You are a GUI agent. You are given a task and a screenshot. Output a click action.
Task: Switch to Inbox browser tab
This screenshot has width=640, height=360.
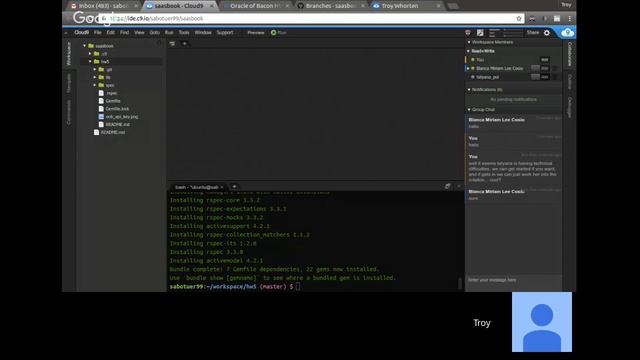click(104, 6)
